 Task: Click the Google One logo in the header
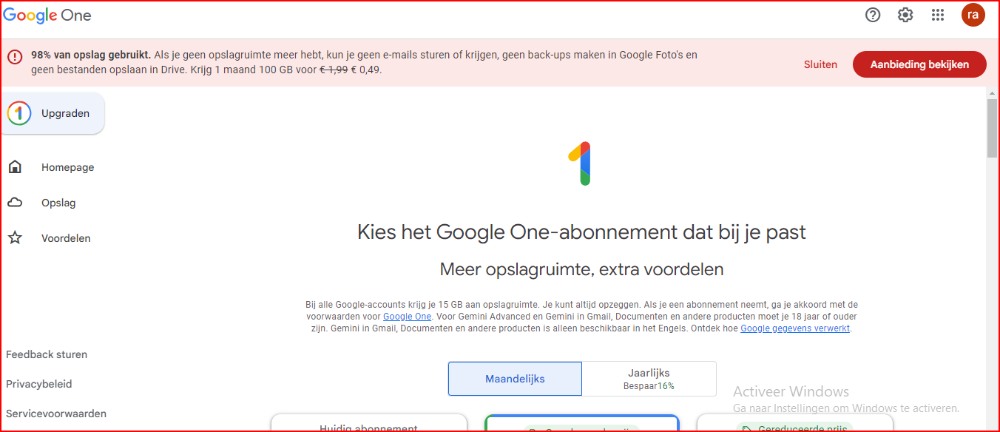click(x=47, y=15)
